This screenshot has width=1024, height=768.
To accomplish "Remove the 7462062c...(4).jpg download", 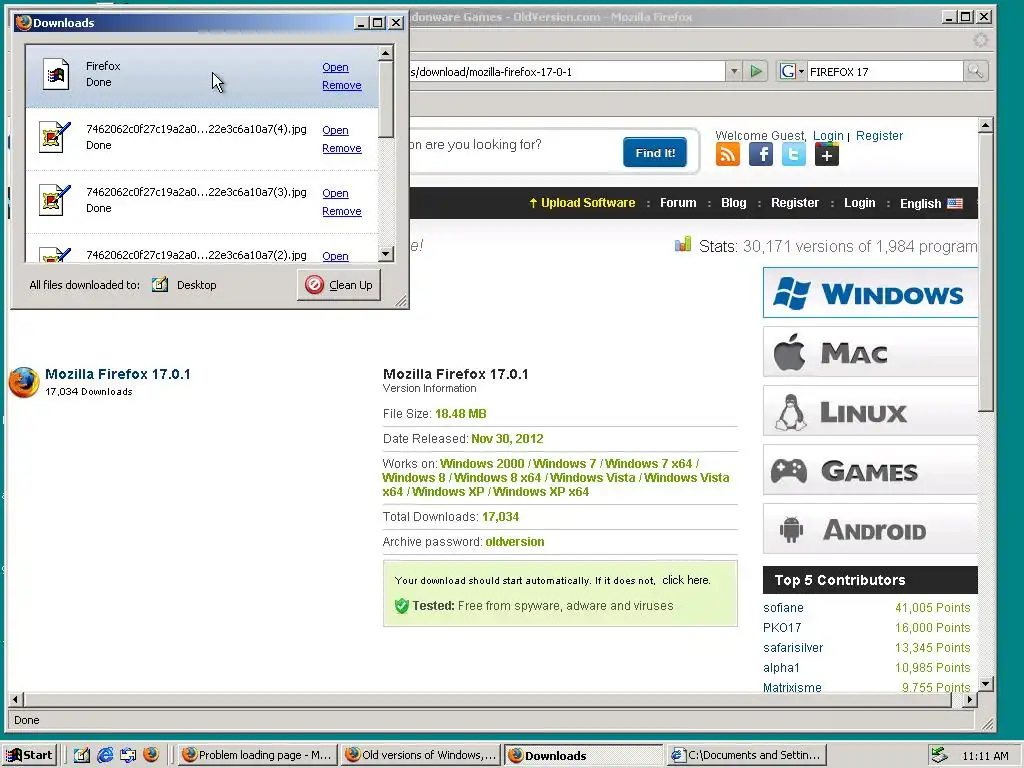I will pos(342,149).
